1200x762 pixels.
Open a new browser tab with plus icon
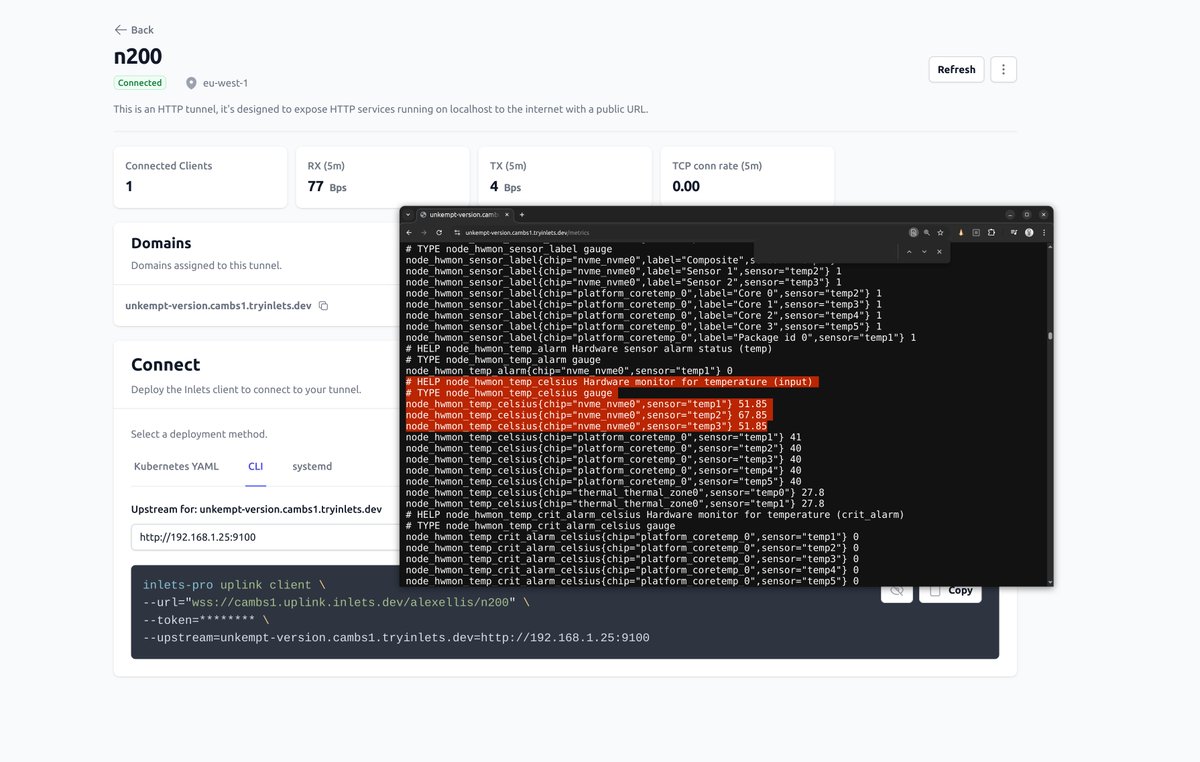pyautogui.click(x=522, y=215)
